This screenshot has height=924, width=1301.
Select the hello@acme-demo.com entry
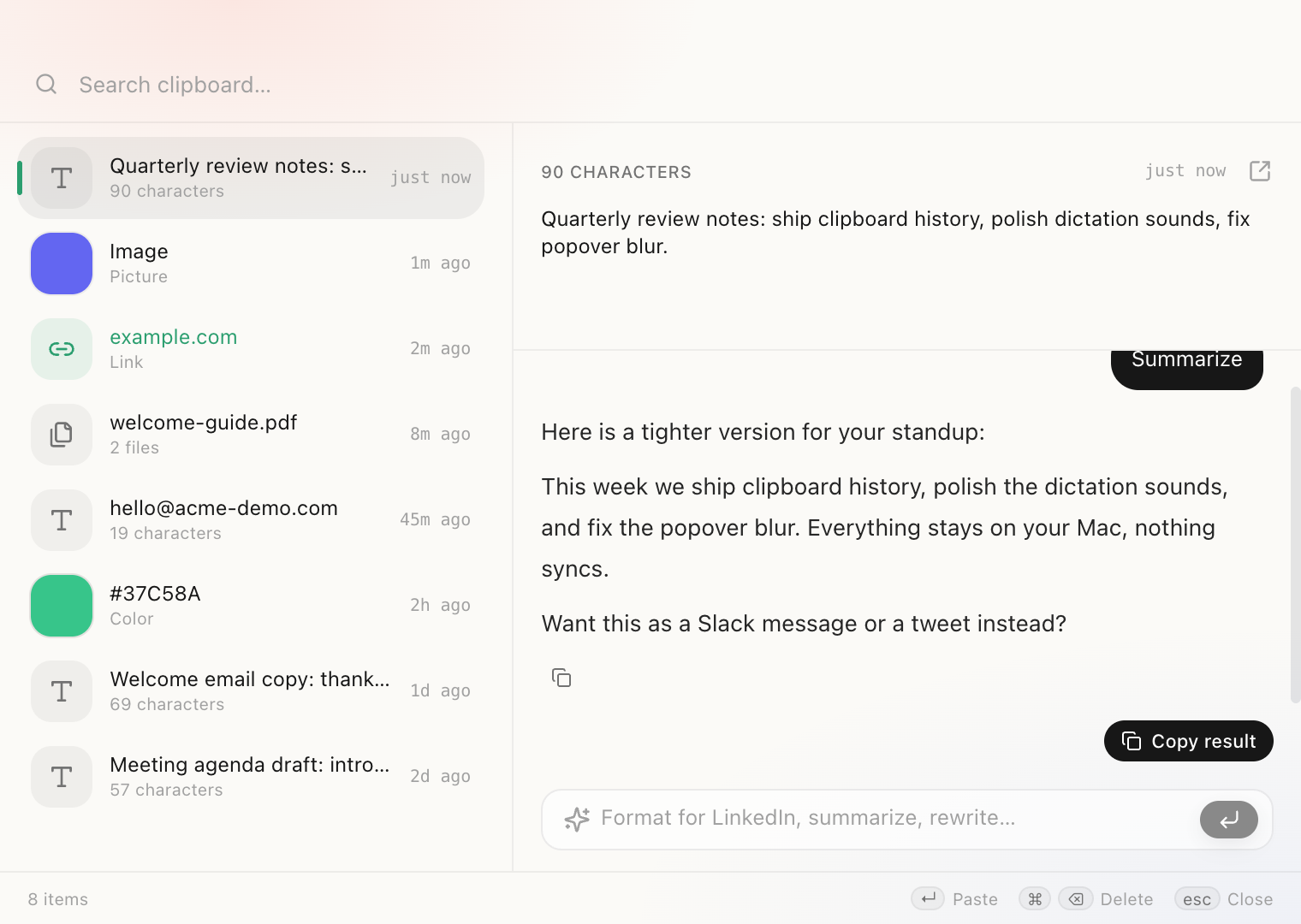251,520
